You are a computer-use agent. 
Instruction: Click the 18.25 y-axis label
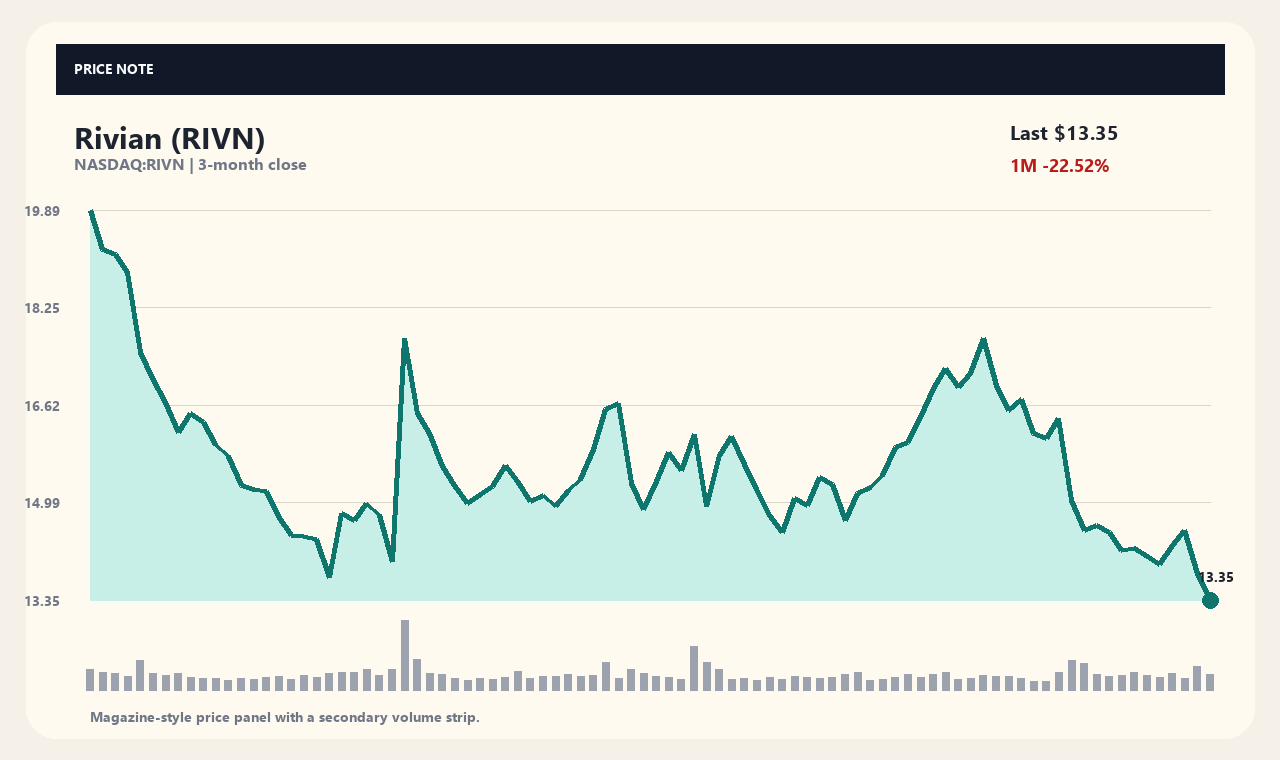(x=43, y=309)
